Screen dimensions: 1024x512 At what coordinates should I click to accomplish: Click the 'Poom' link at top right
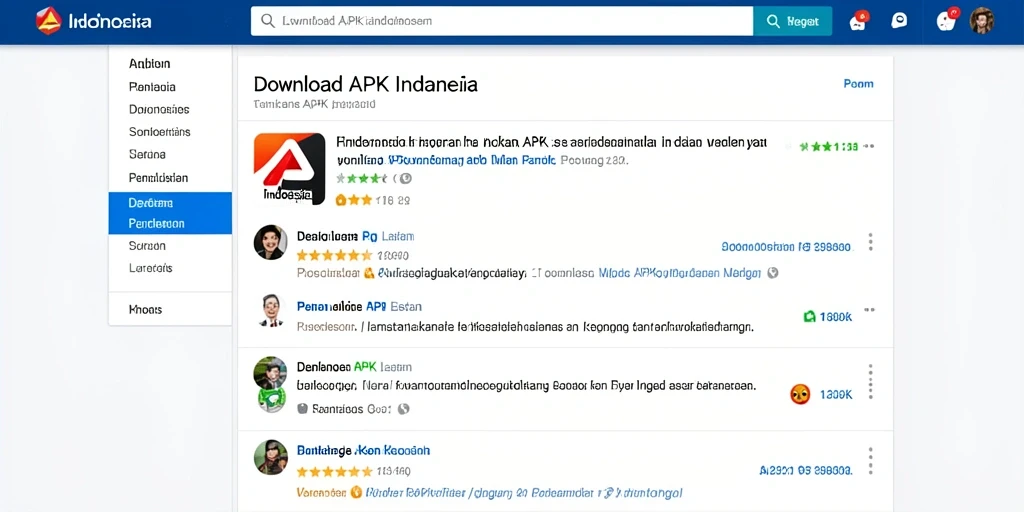pyautogui.click(x=858, y=84)
